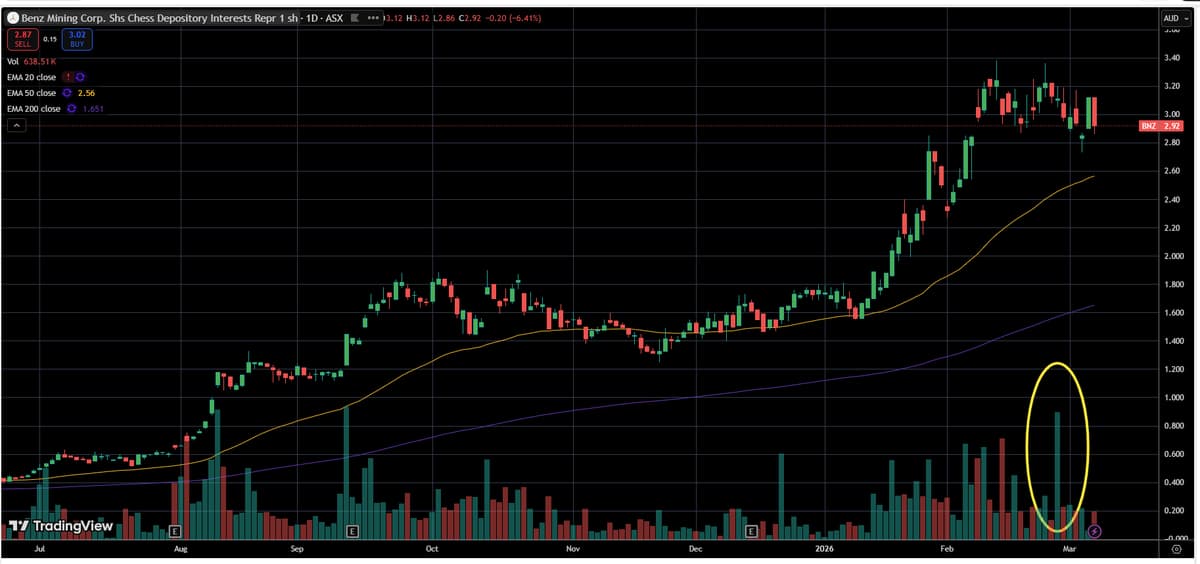Click the Benz Mining Corp symbol logo
The width and height of the screenshot is (1200, 564).
coord(13,18)
